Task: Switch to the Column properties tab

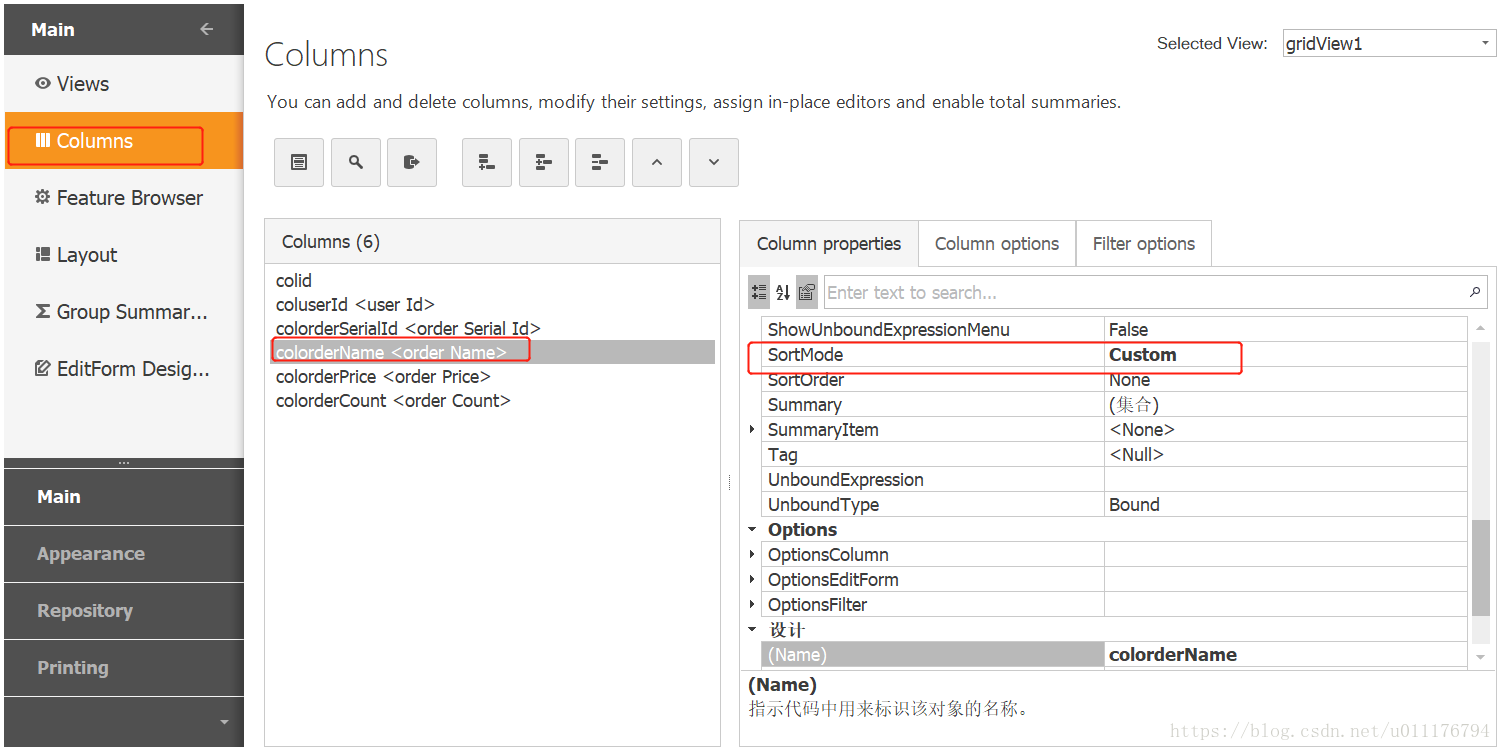Action: [x=829, y=244]
